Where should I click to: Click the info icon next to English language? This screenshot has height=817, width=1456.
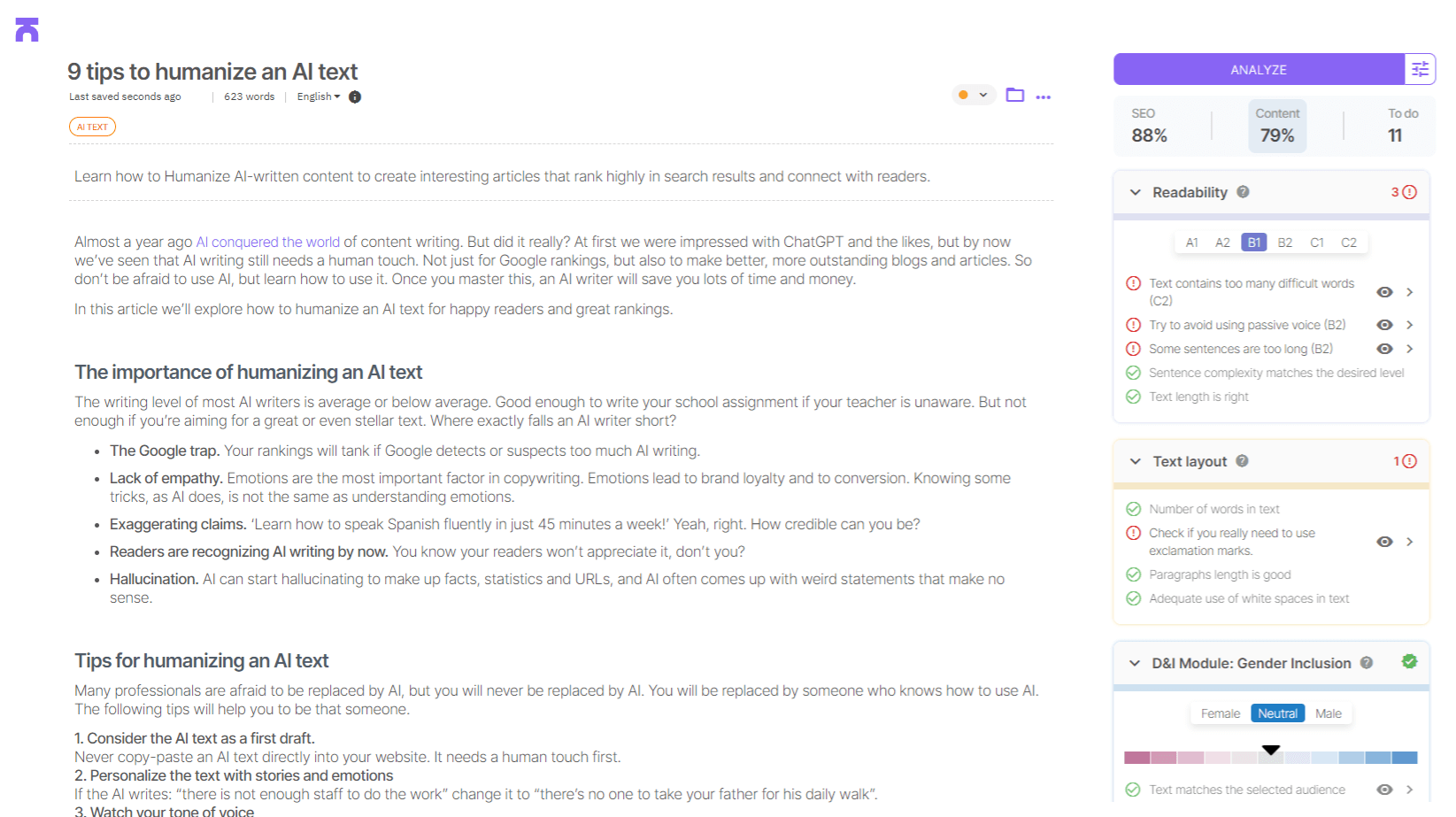click(355, 96)
